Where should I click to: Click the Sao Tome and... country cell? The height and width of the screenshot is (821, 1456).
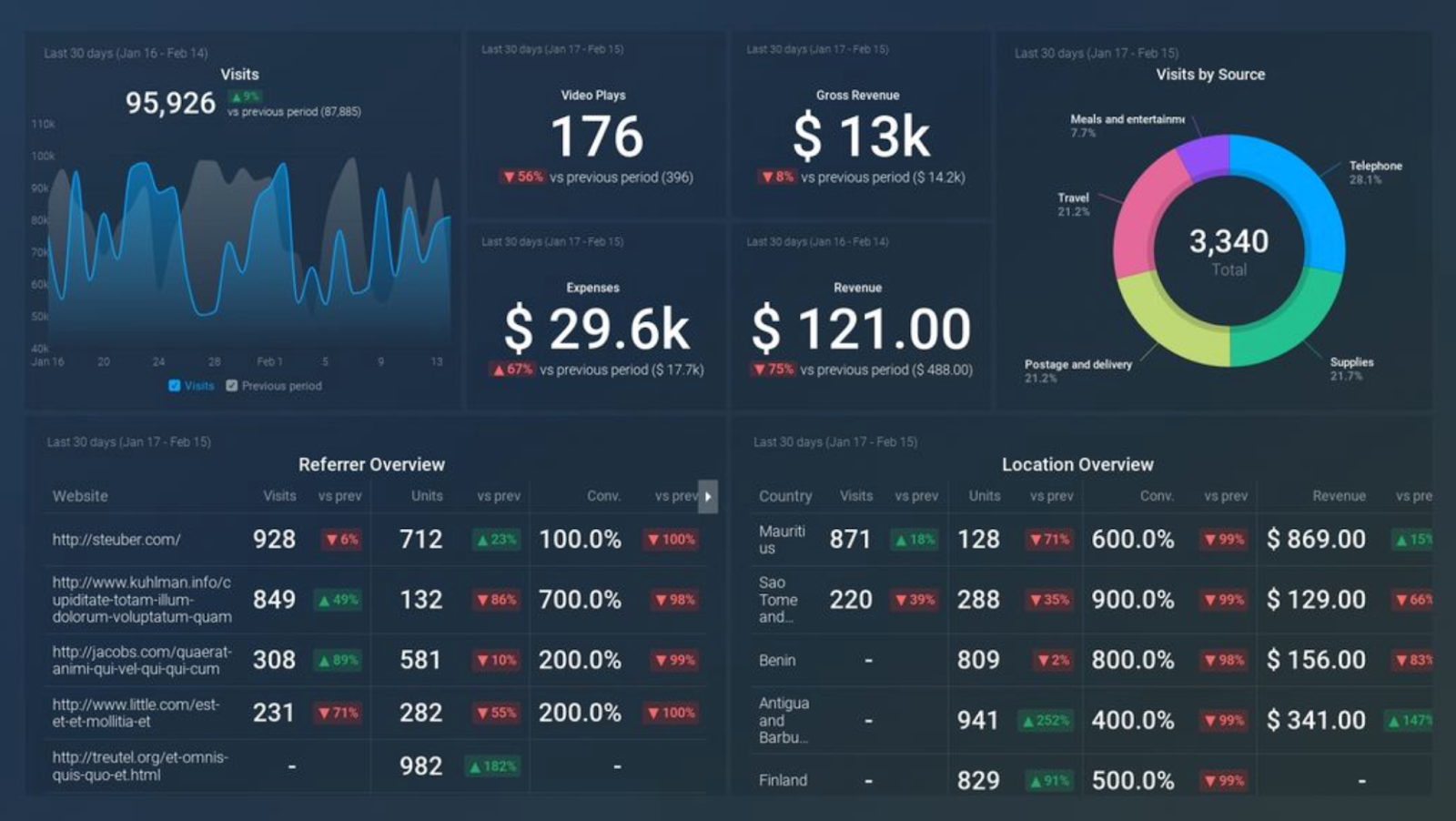tap(778, 600)
